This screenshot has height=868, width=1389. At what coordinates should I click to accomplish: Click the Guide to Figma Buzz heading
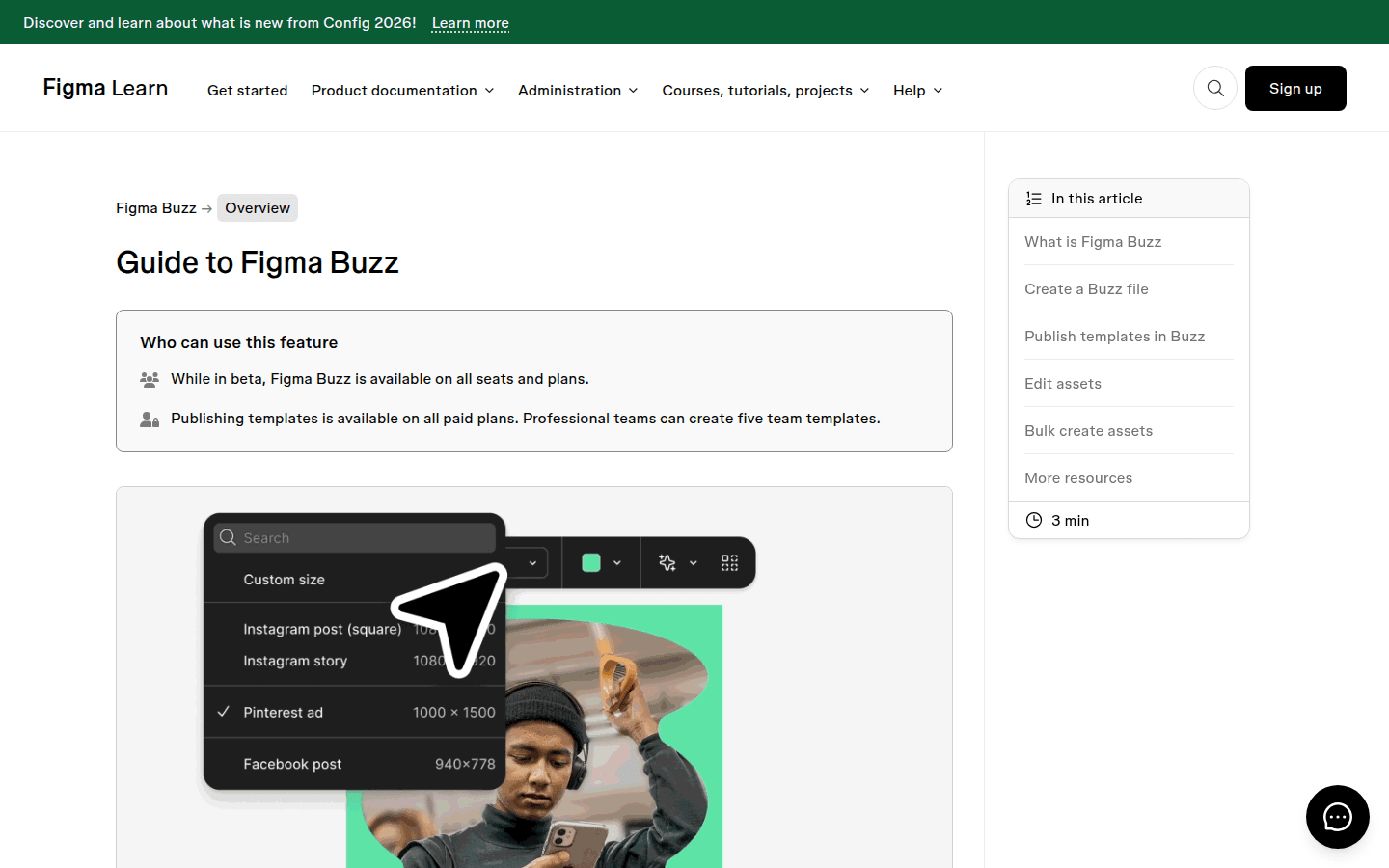click(x=258, y=262)
